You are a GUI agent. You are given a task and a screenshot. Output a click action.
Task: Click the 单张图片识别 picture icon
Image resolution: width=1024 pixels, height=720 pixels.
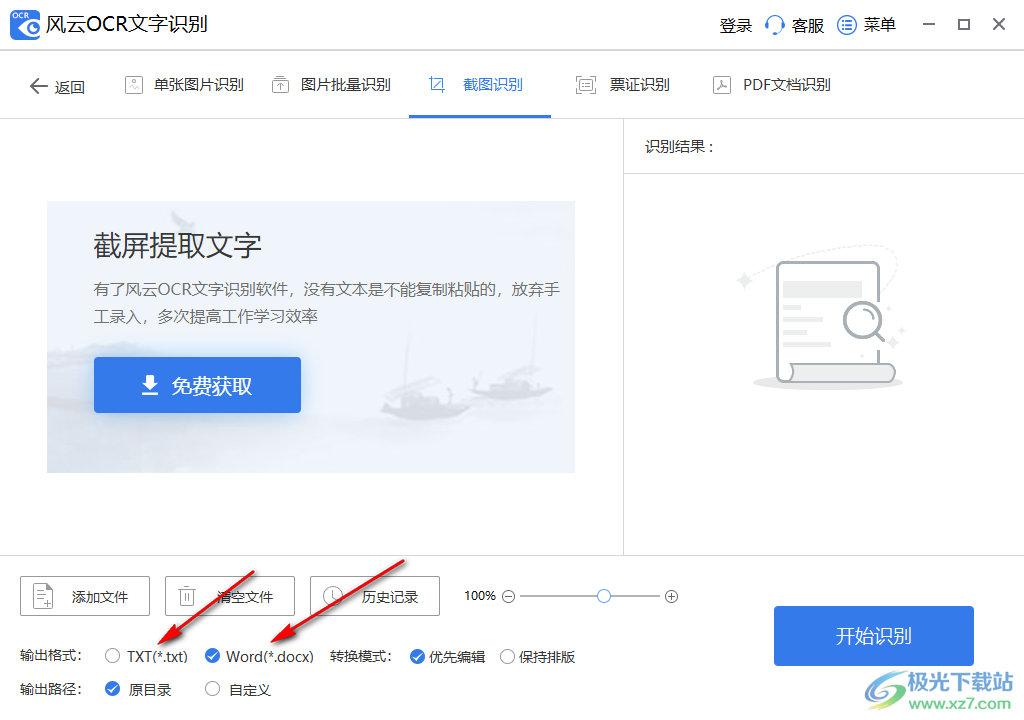[134, 85]
